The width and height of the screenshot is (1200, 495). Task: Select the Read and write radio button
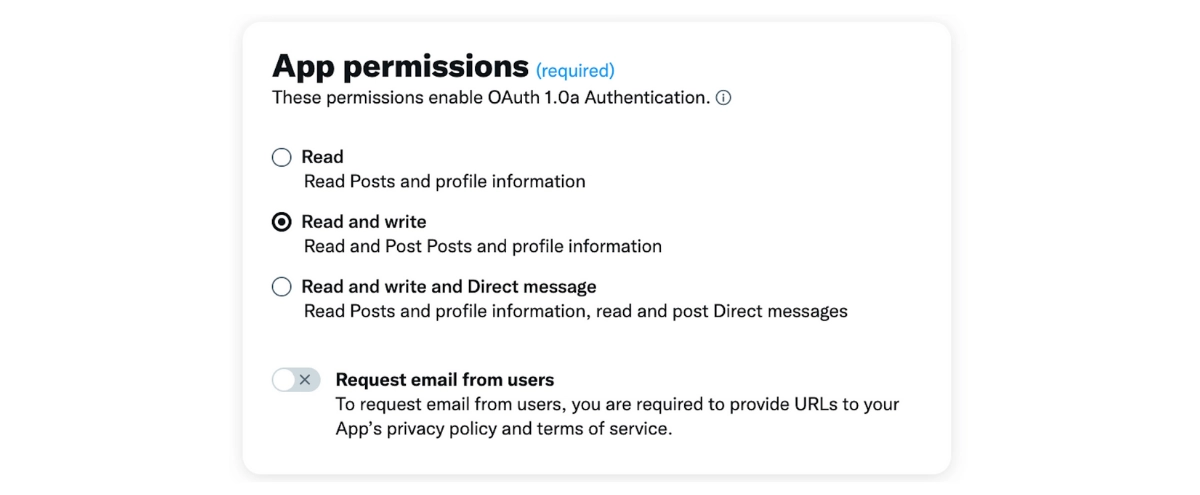tap(282, 222)
